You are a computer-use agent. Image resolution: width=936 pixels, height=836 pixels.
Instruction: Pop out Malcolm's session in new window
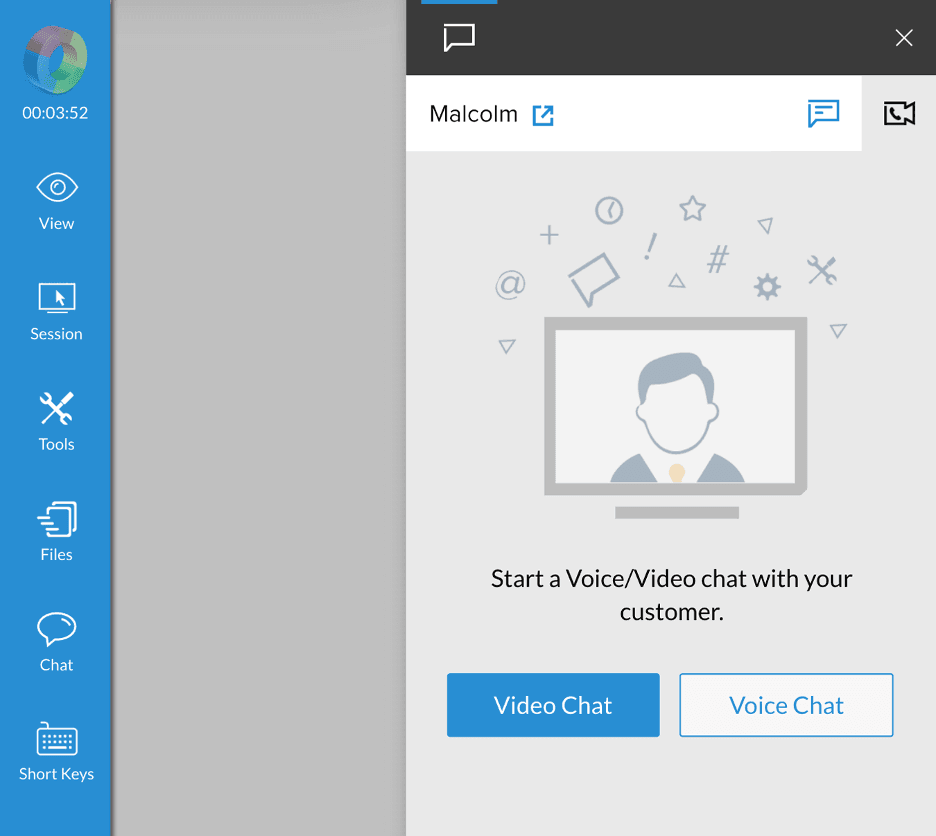(543, 115)
